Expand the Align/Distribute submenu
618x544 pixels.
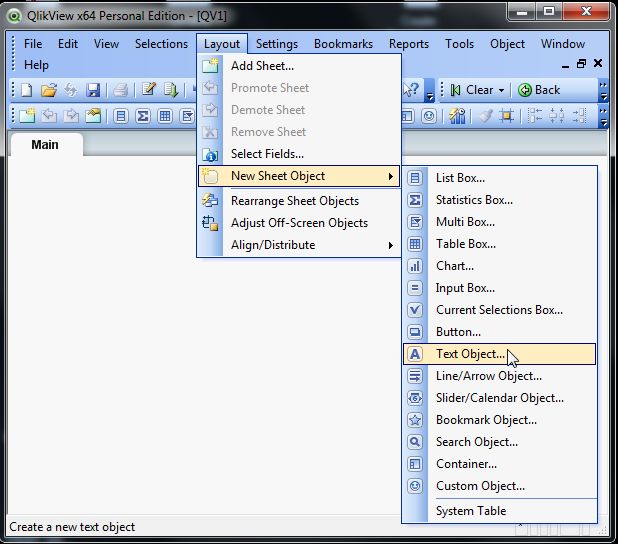click(299, 245)
